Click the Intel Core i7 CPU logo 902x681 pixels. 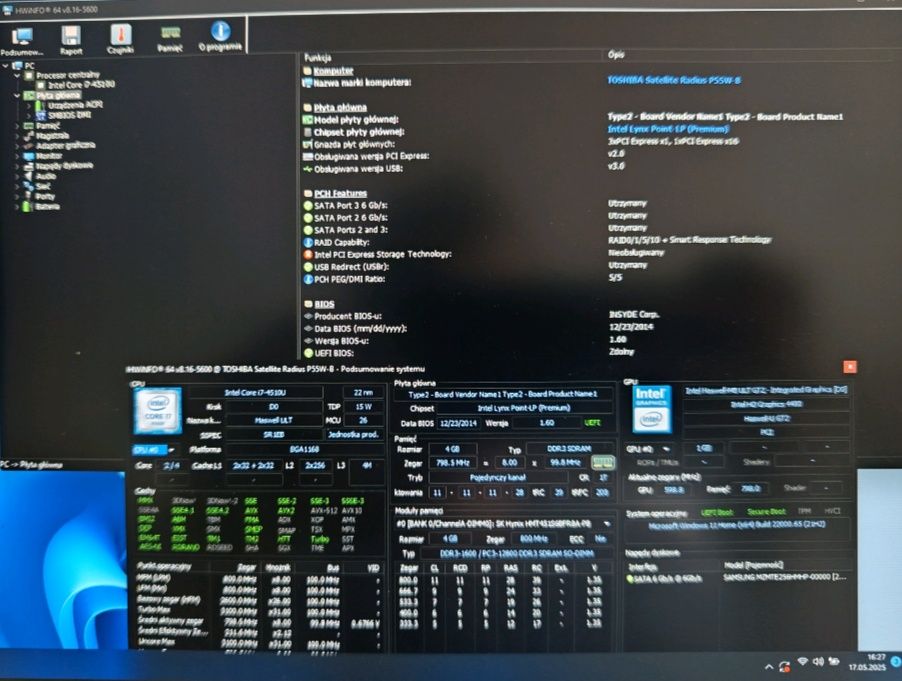157,410
